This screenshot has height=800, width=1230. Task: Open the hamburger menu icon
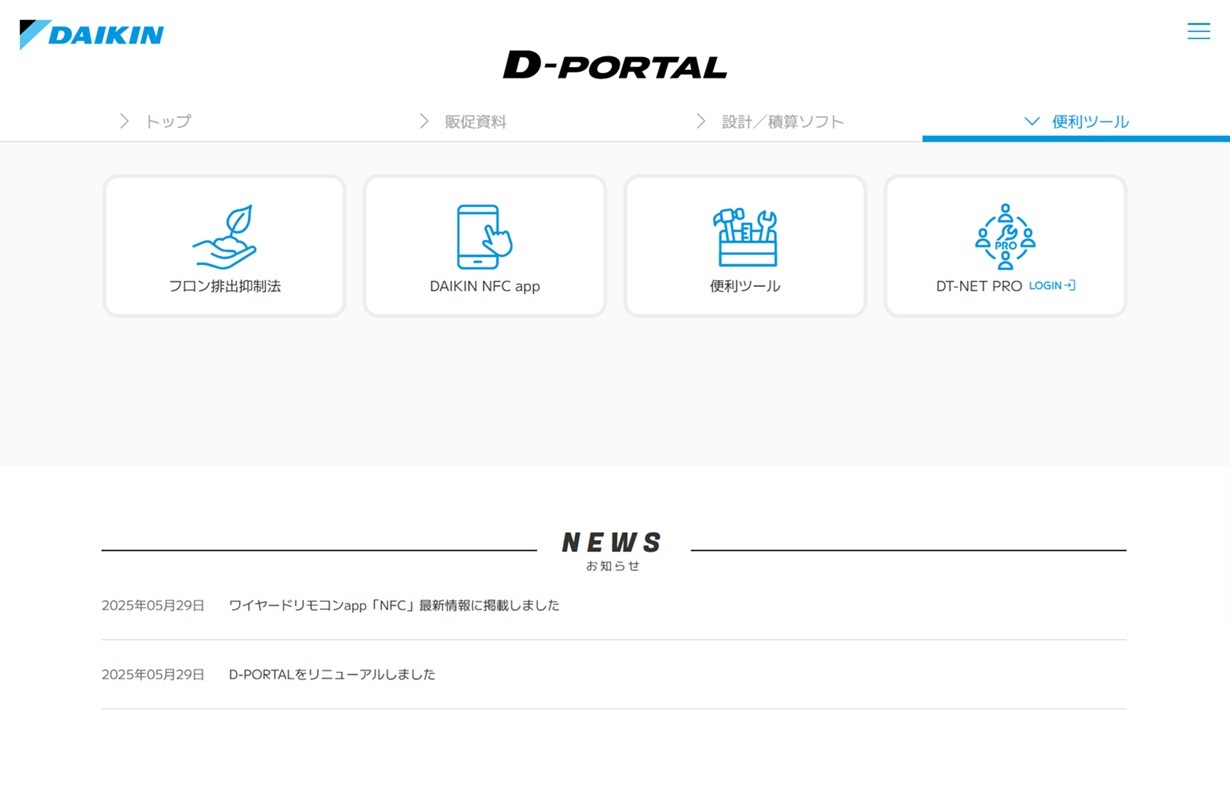click(1198, 31)
